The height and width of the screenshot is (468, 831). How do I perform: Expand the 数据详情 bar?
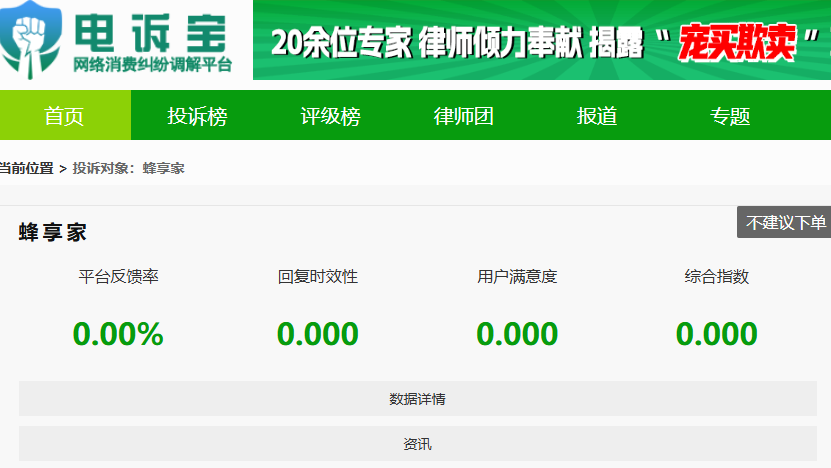pos(418,399)
